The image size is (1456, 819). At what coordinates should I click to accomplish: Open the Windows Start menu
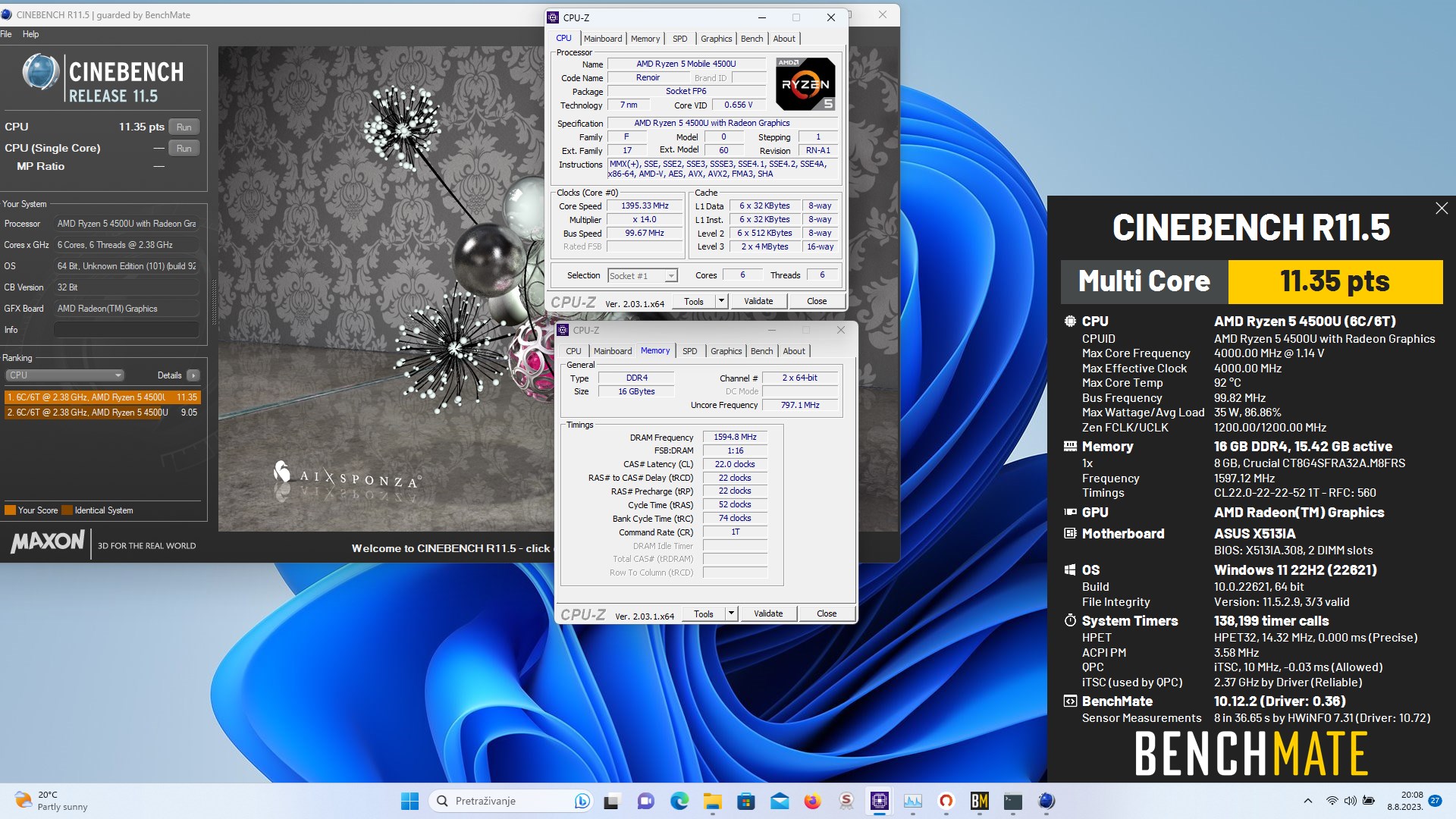[409, 801]
